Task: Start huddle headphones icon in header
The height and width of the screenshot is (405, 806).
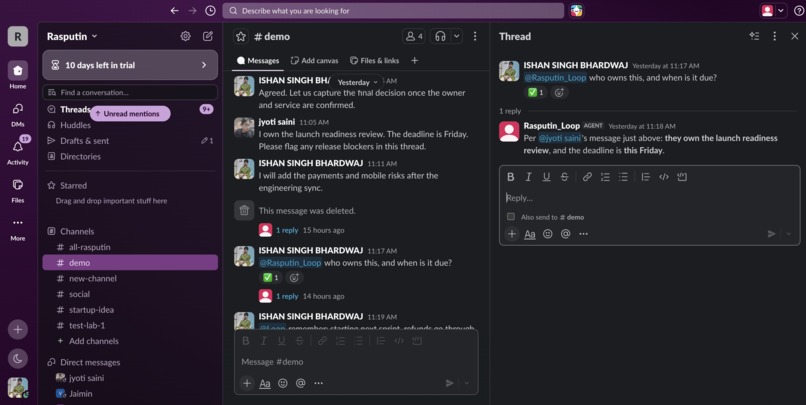Action: point(440,36)
